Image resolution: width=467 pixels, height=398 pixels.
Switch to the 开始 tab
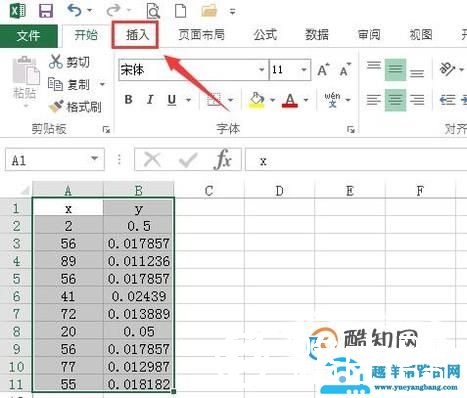(x=86, y=35)
